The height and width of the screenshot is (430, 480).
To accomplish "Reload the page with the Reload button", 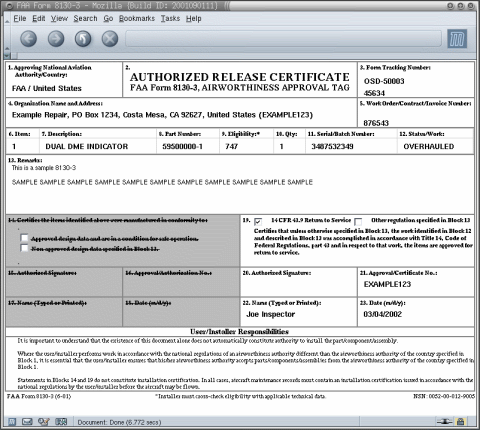I will pos(83,39).
